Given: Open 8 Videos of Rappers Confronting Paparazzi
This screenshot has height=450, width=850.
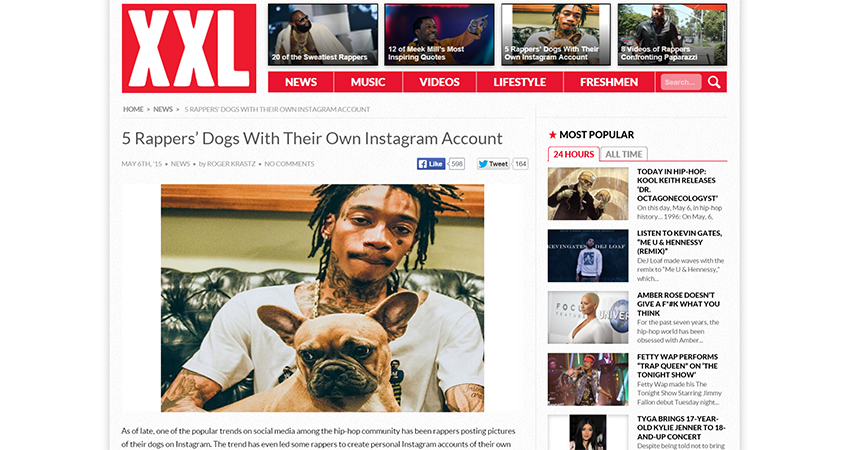Looking at the screenshot, I should coord(672,35).
